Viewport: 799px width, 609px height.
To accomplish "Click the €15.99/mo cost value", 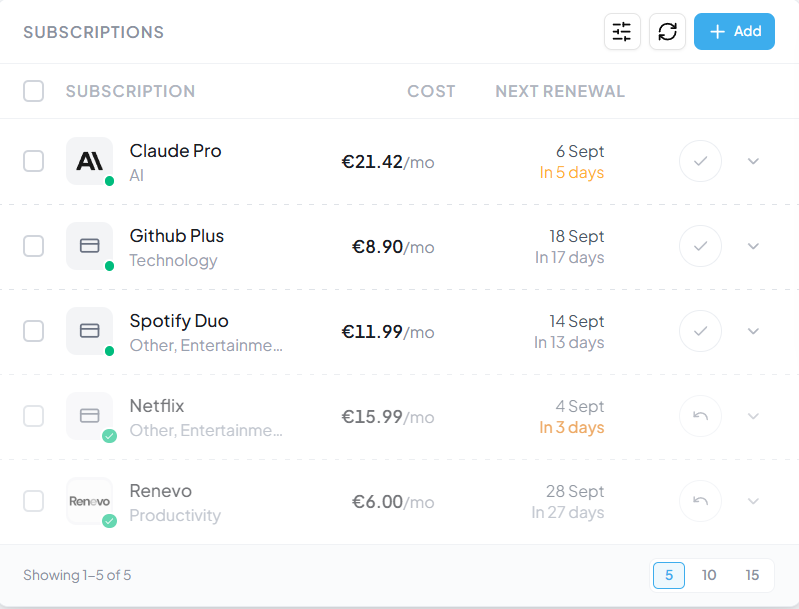I will tap(388, 417).
